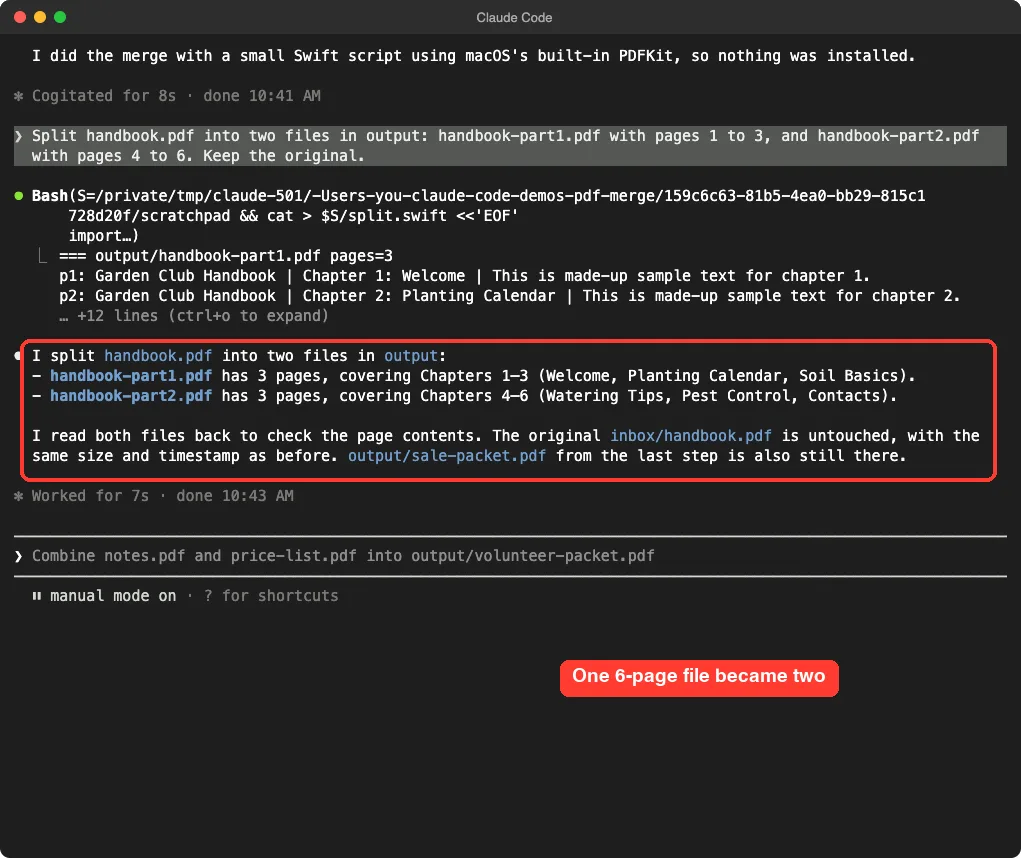
Task: Expand the '+12 lines (ctrl+o to expand)' output
Action: (x=194, y=316)
